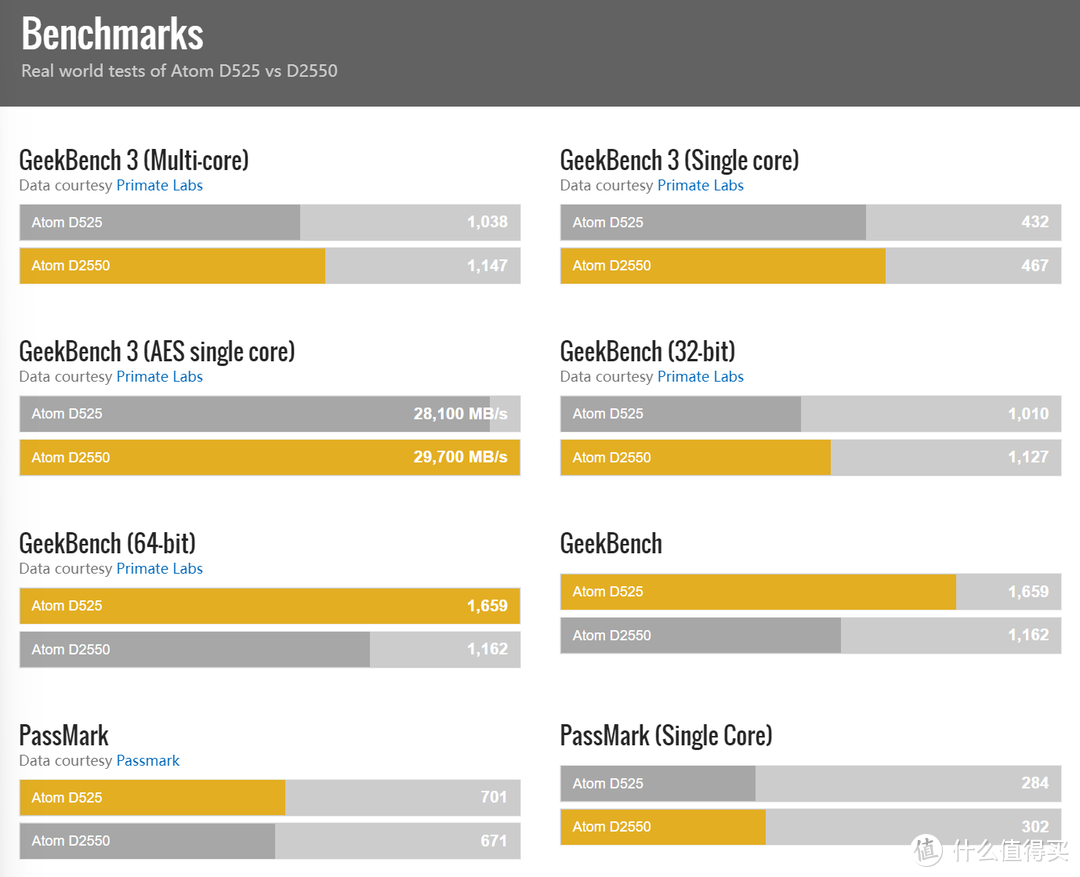Click the Atom D525 vs D2550 subtitle text
The image size is (1080, 877).
click(179, 71)
